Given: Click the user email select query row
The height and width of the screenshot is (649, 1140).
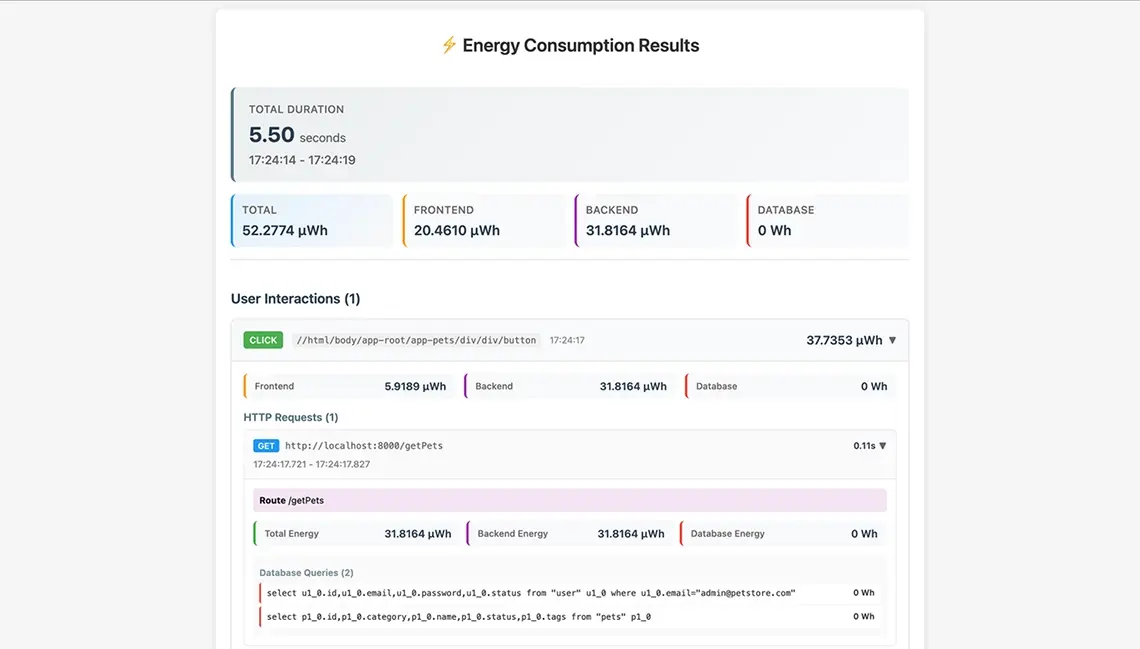Looking at the screenshot, I should tap(570, 593).
